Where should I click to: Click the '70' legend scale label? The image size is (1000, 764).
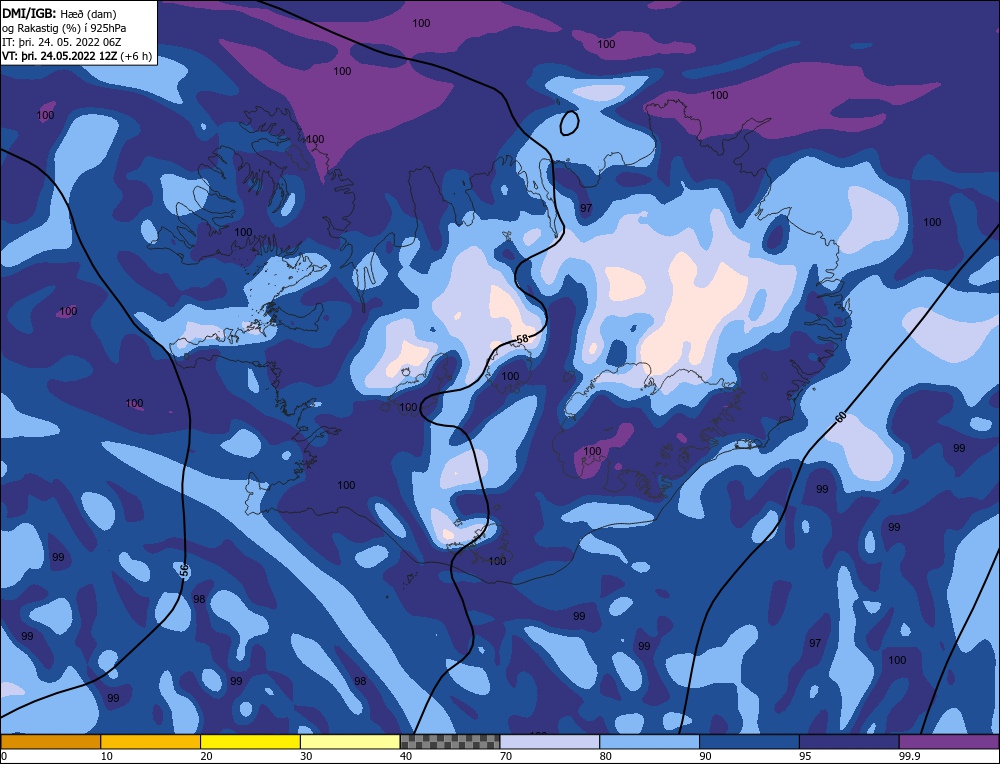[x=506, y=756]
